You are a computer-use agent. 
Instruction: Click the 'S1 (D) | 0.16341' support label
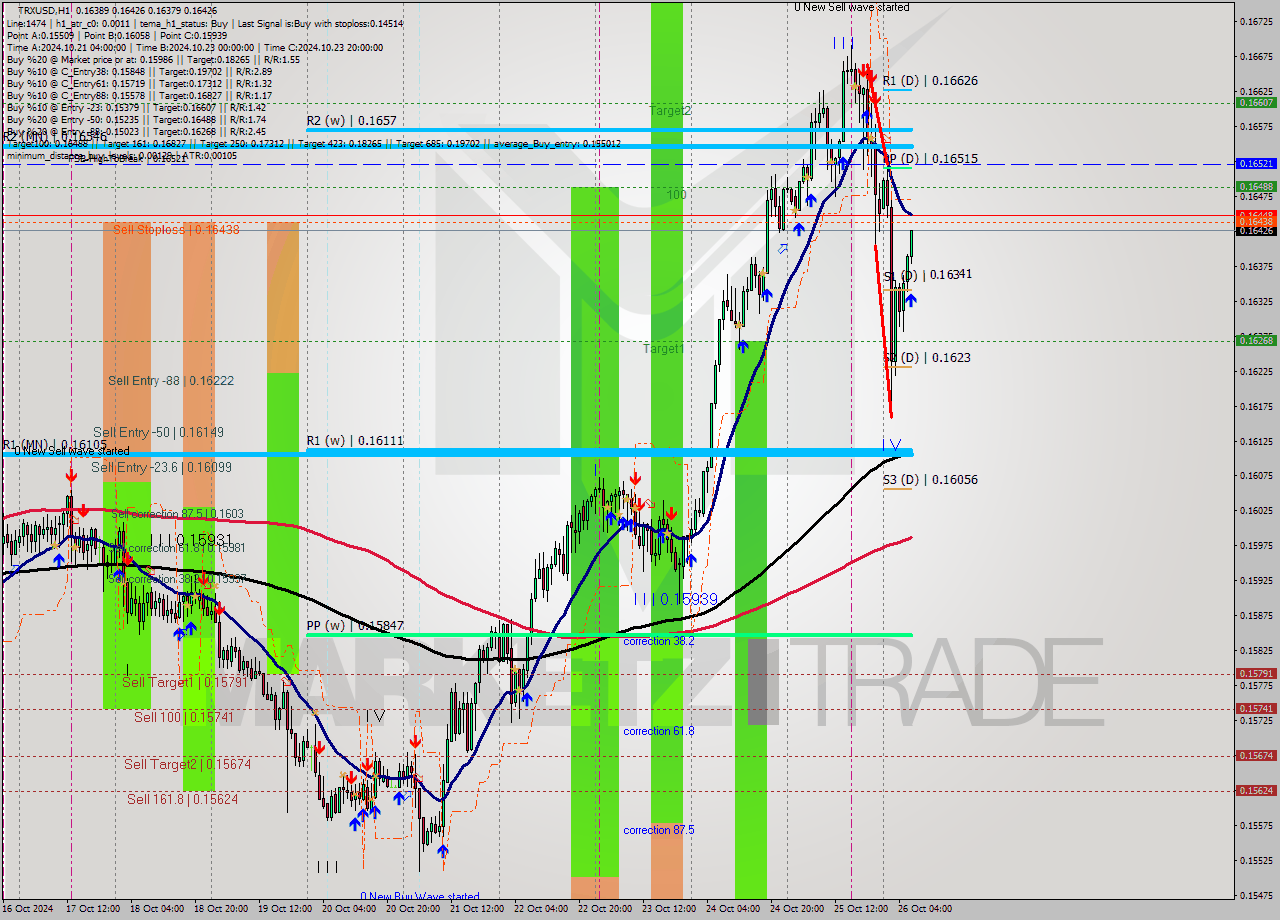(x=927, y=274)
